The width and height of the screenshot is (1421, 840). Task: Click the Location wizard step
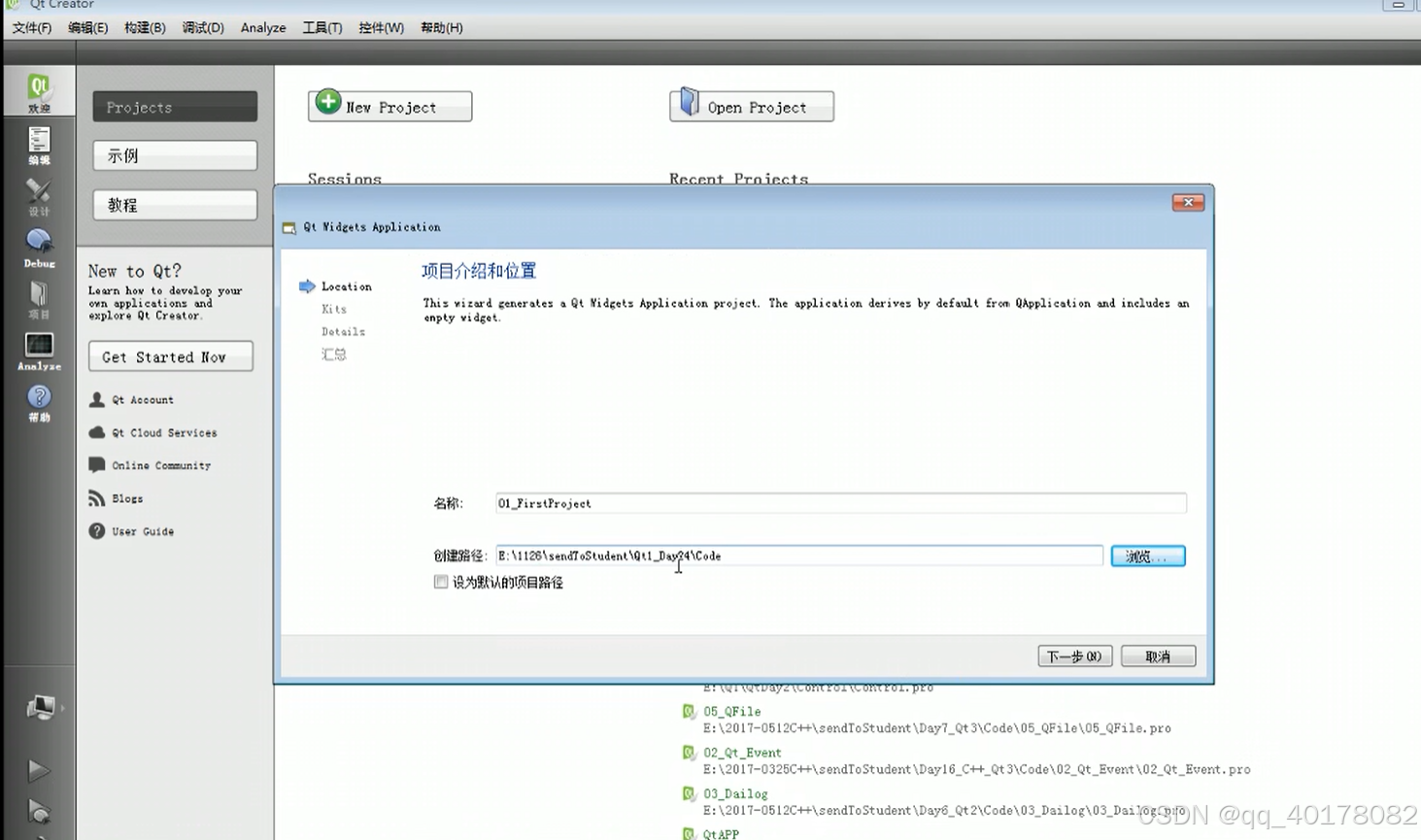[347, 286]
